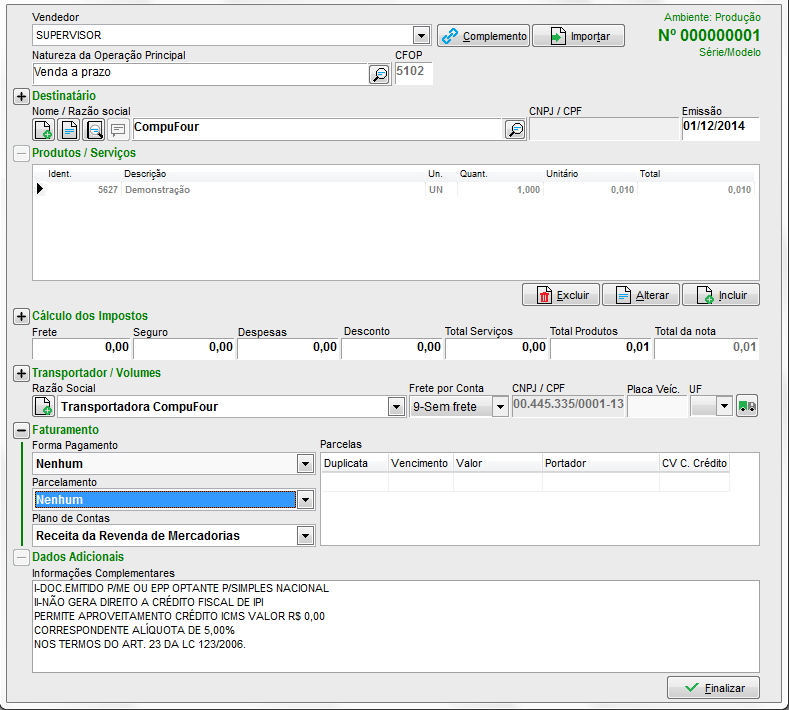This screenshot has width=789, height=710.
Task: Expand the Cálculo dos Impostos section
Action: tap(21, 316)
